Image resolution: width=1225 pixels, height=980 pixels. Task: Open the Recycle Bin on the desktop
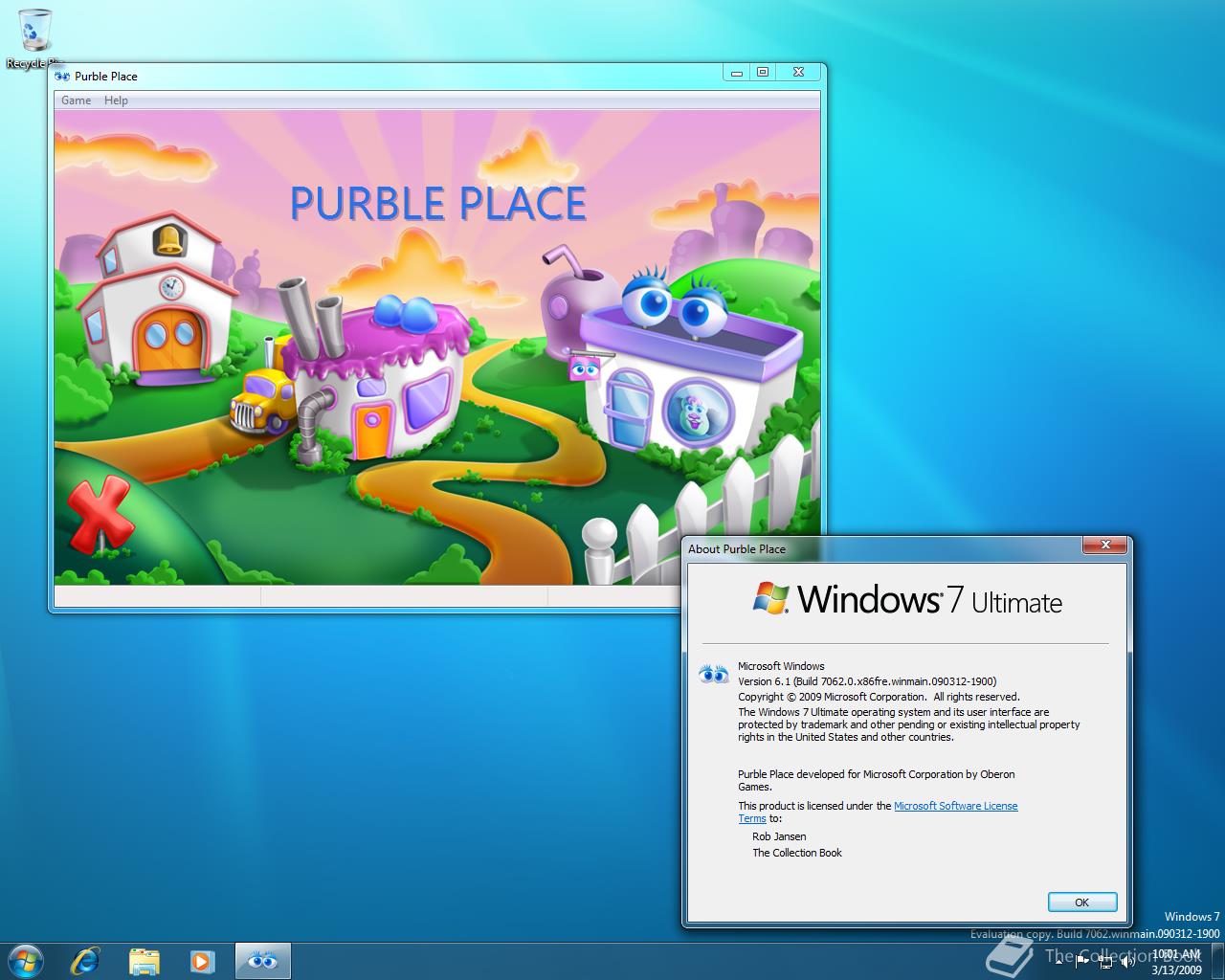coord(35,39)
